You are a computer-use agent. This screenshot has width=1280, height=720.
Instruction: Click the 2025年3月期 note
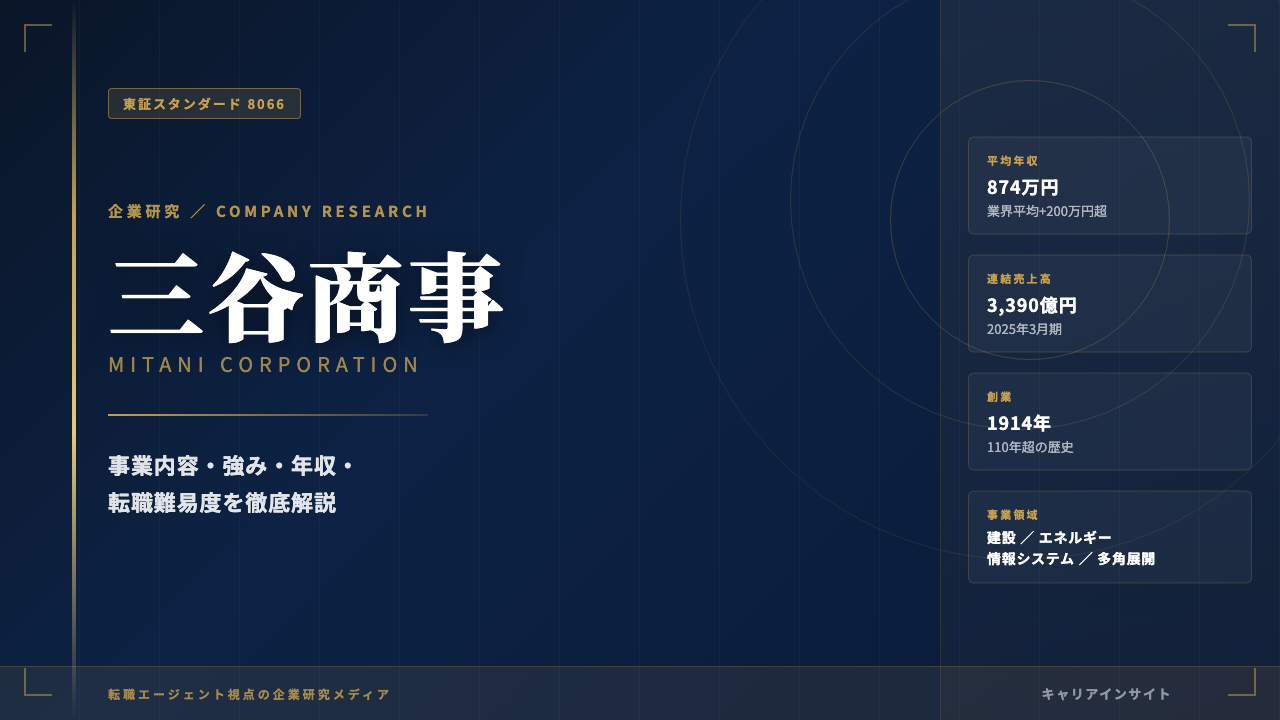(x=1024, y=329)
